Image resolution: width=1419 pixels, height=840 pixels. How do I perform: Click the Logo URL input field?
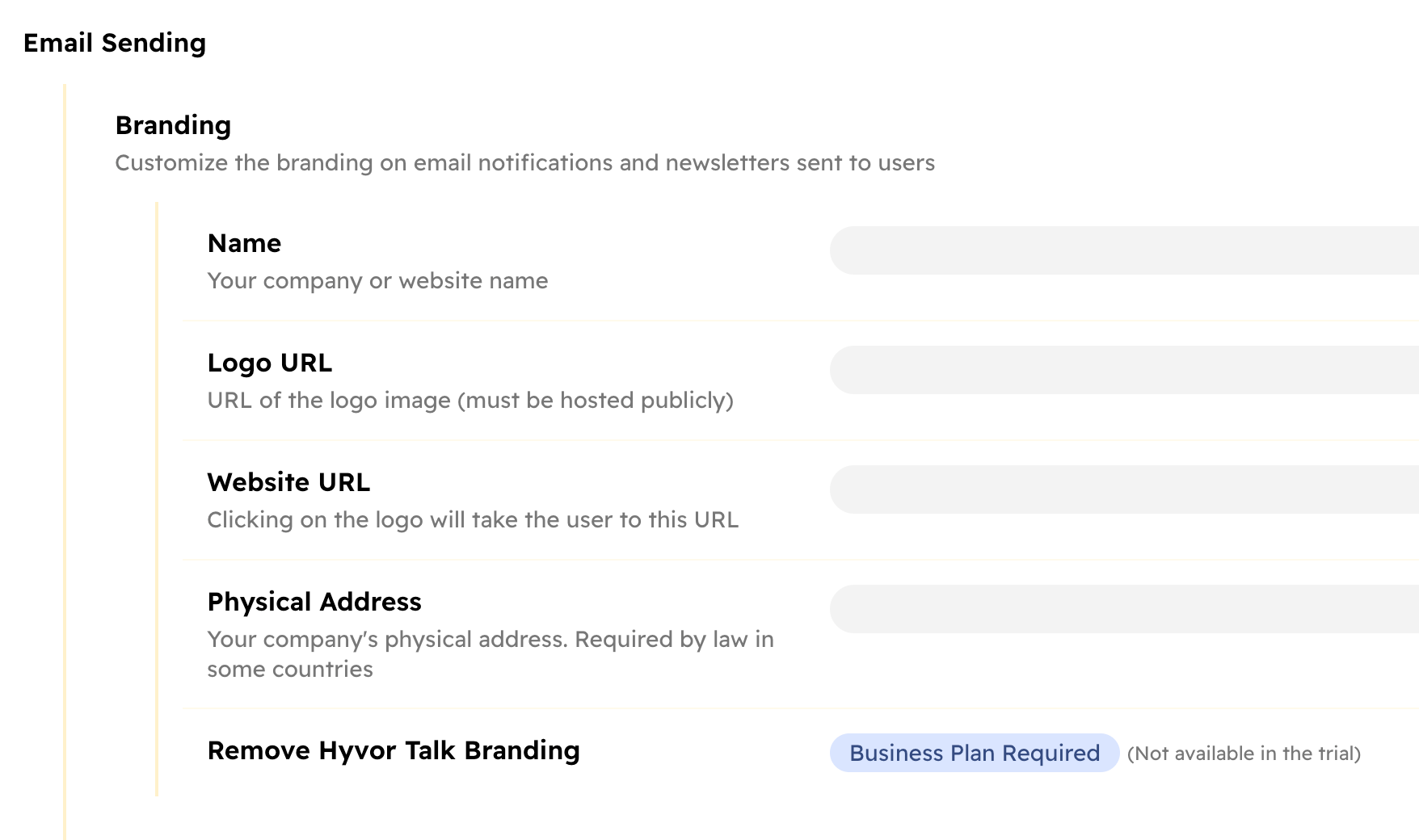point(1123,370)
